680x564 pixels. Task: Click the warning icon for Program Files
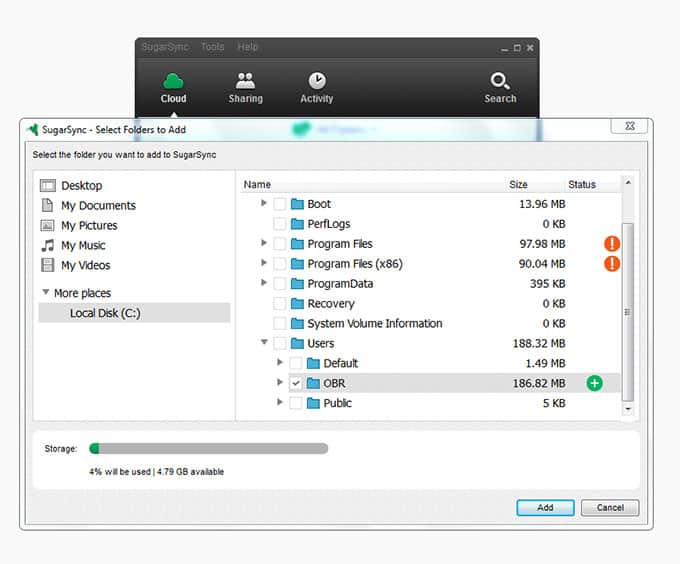coord(612,244)
